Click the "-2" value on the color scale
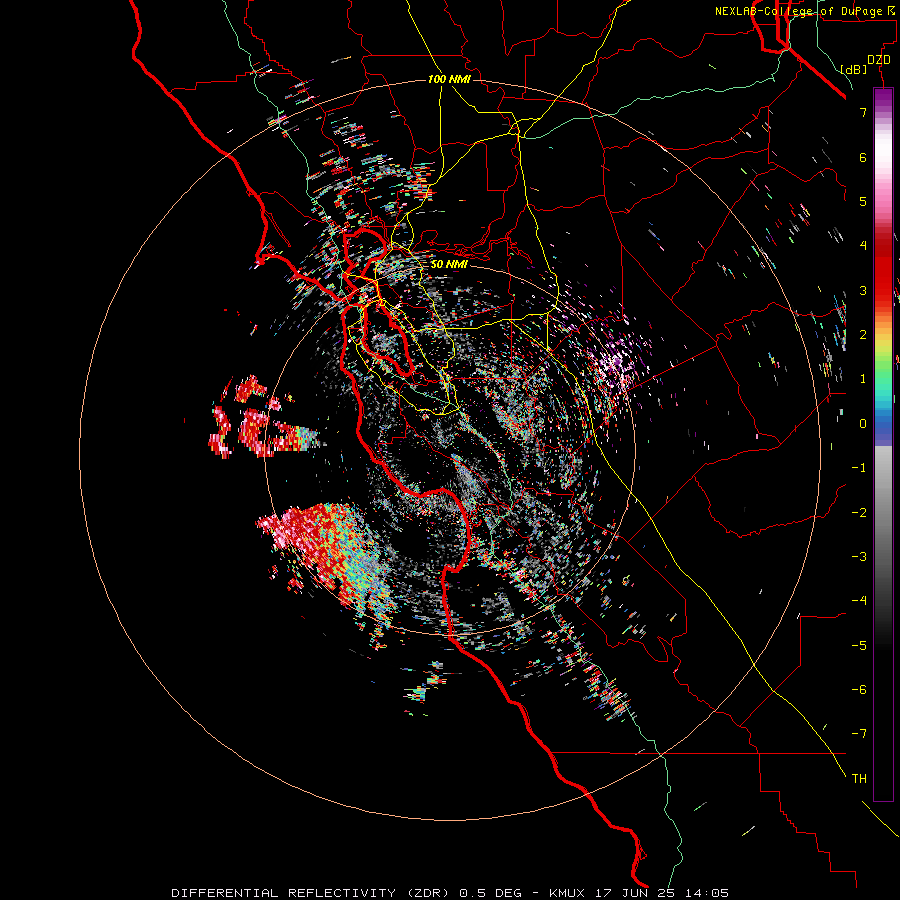Image resolution: width=900 pixels, height=900 pixels. [x=859, y=513]
